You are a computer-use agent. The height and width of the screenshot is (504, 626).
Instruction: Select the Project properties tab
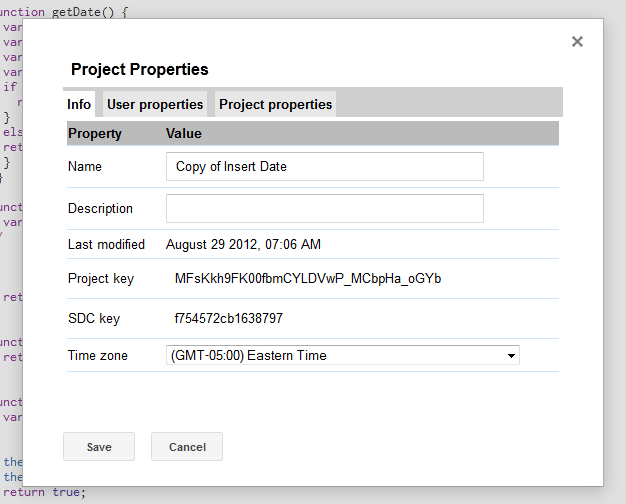pos(276,104)
